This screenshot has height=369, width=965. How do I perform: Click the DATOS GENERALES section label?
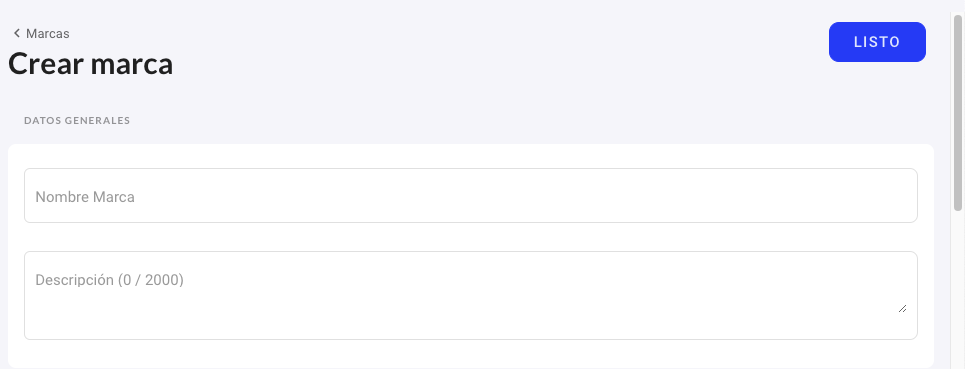point(77,121)
